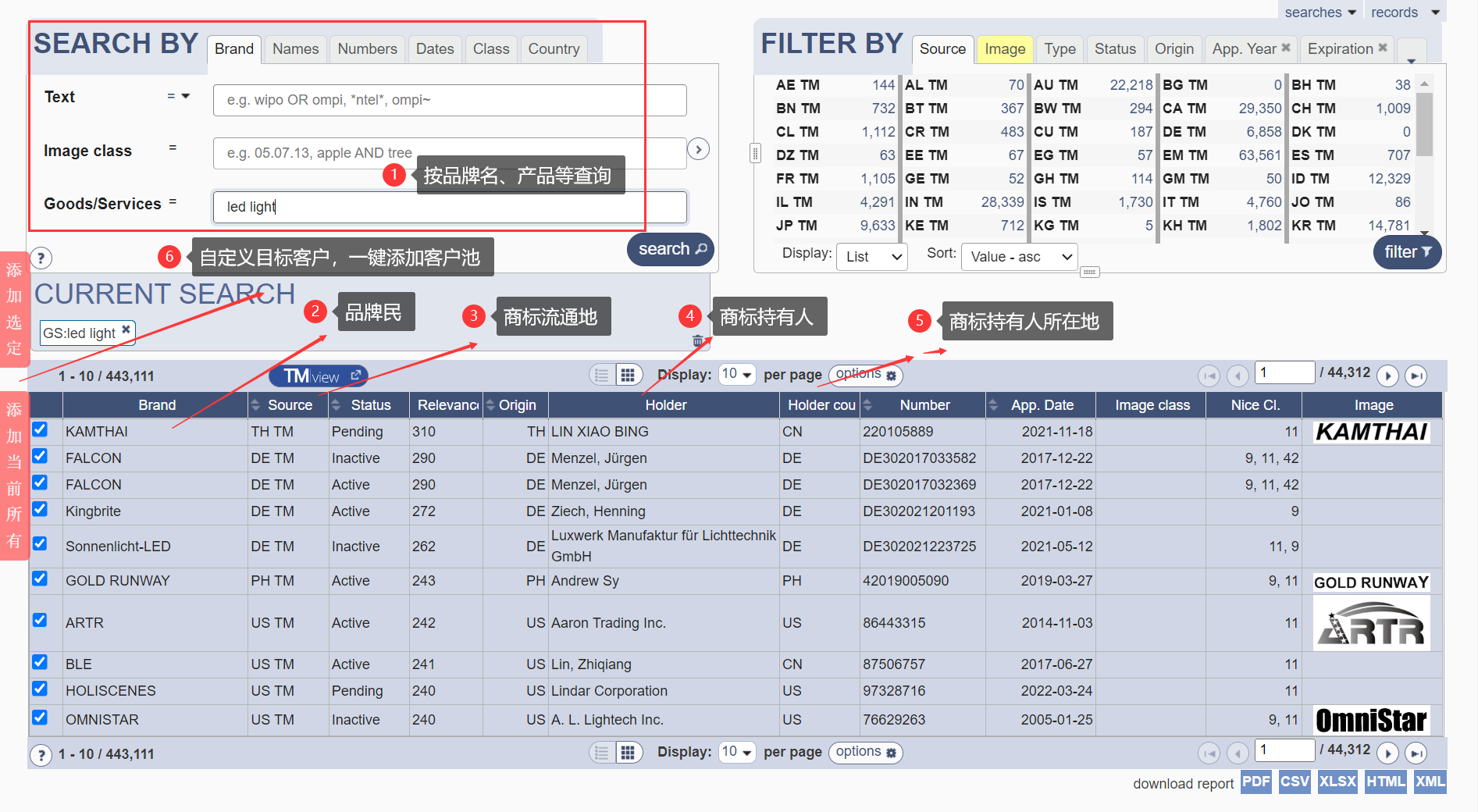Switch to the Dates search tab
Viewport: 1478px width, 812px height.
[x=435, y=49]
